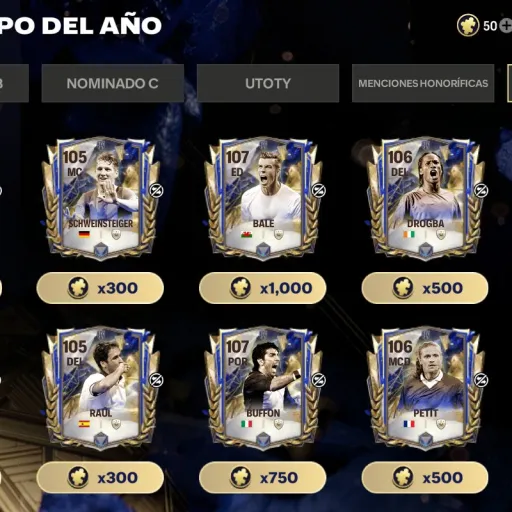
Task: Tap the untradeable icon on Buffon card
Action: (x=318, y=380)
